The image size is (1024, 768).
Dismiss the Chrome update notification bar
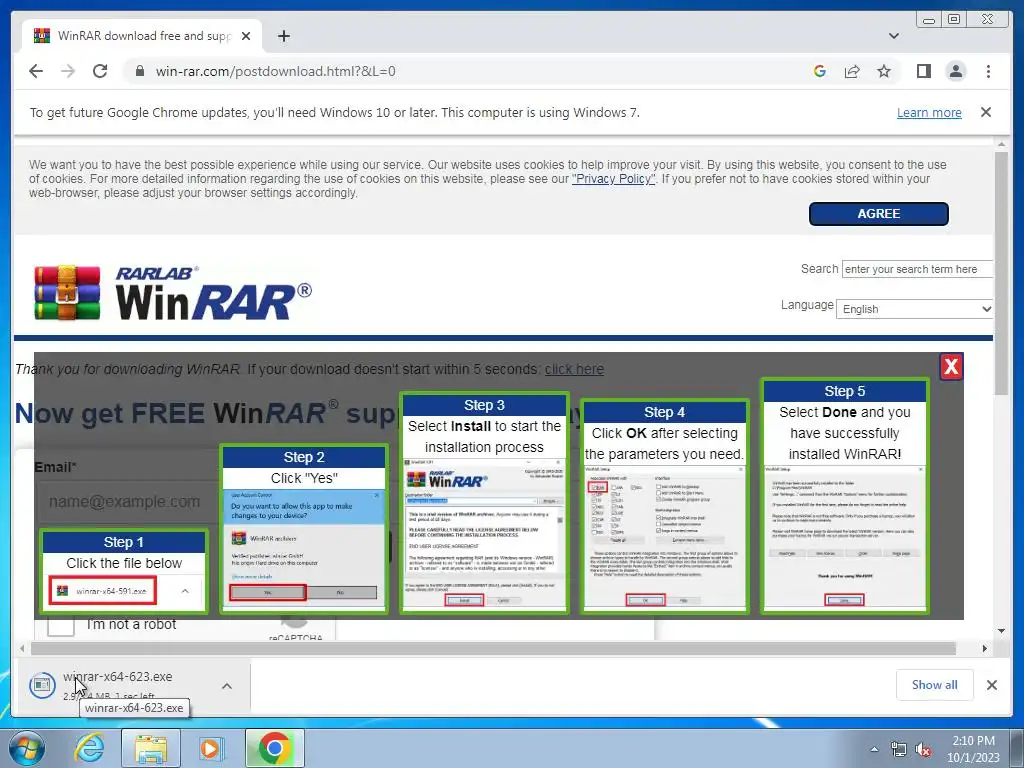[x=985, y=112]
